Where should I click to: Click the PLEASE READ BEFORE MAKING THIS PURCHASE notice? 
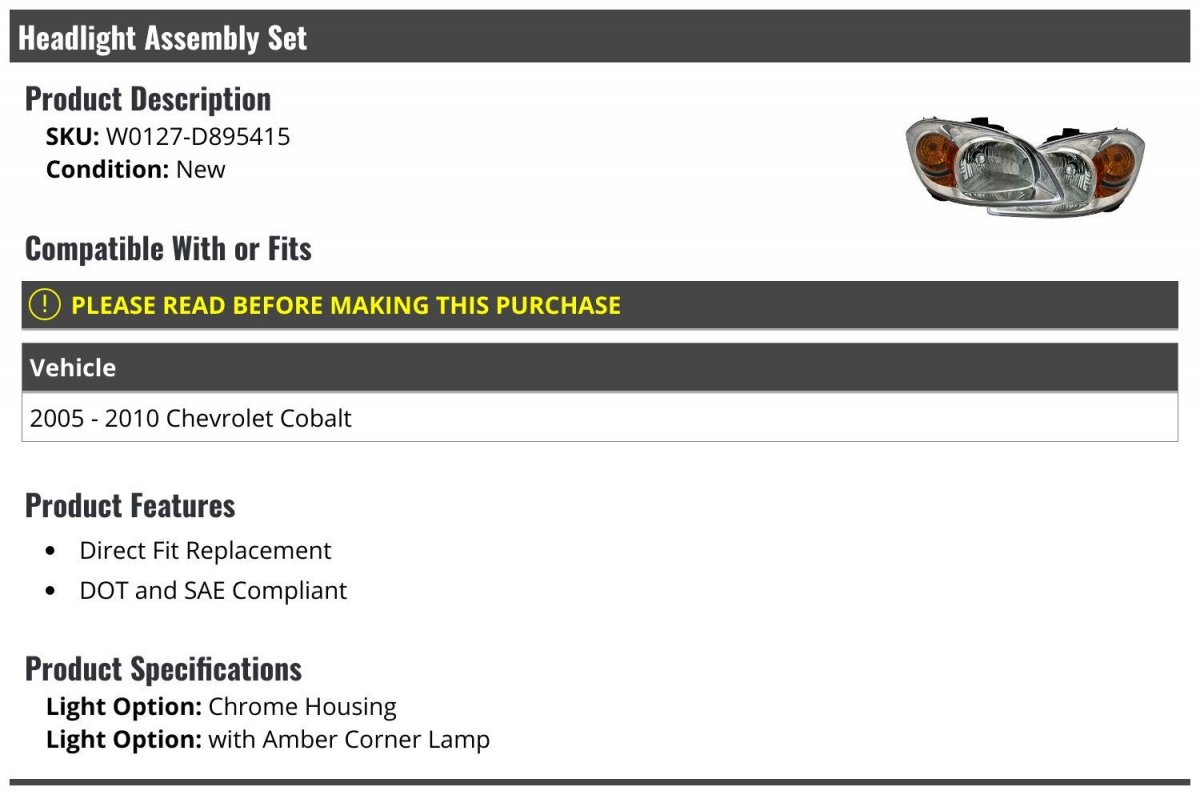(x=346, y=305)
